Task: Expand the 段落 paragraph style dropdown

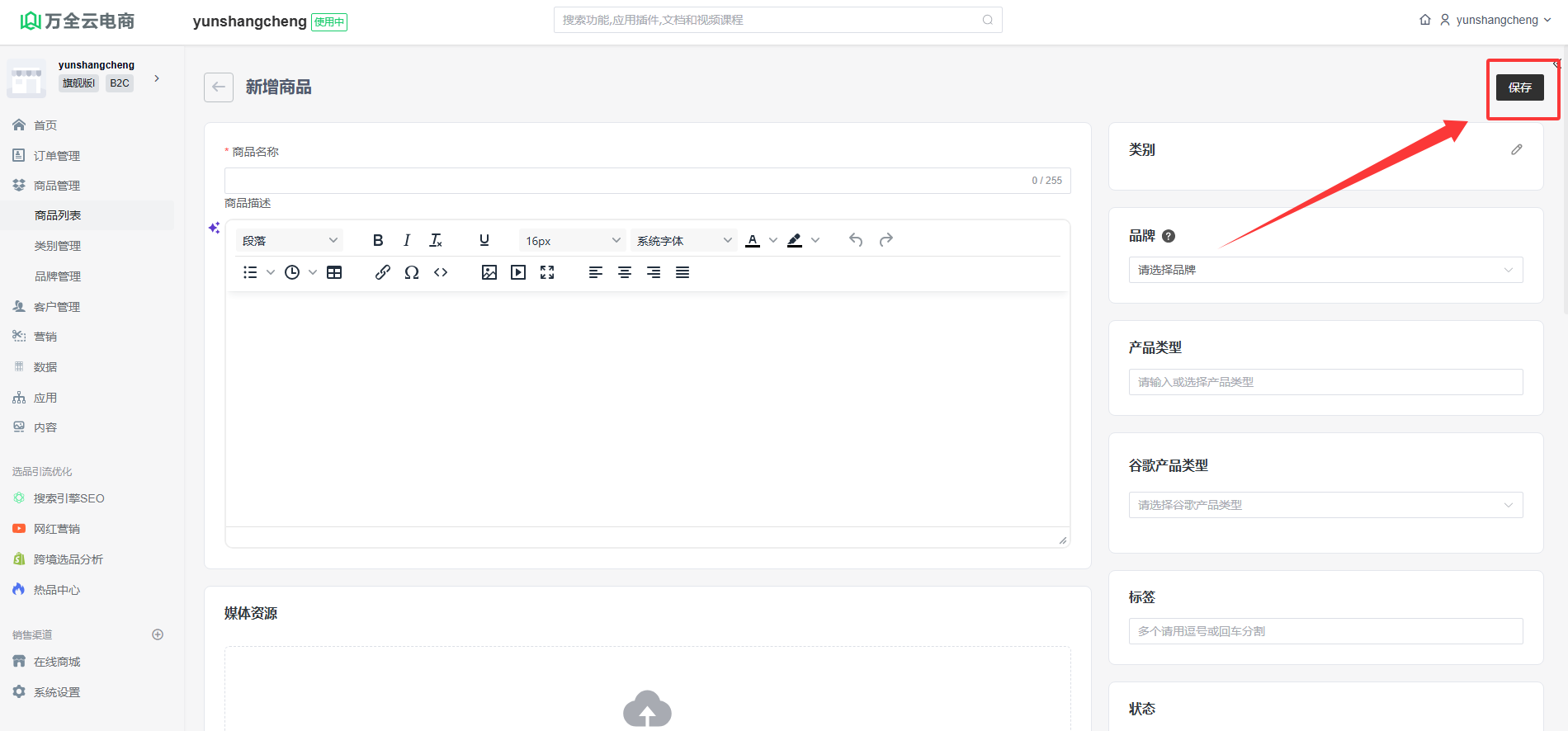Action: pos(290,240)
